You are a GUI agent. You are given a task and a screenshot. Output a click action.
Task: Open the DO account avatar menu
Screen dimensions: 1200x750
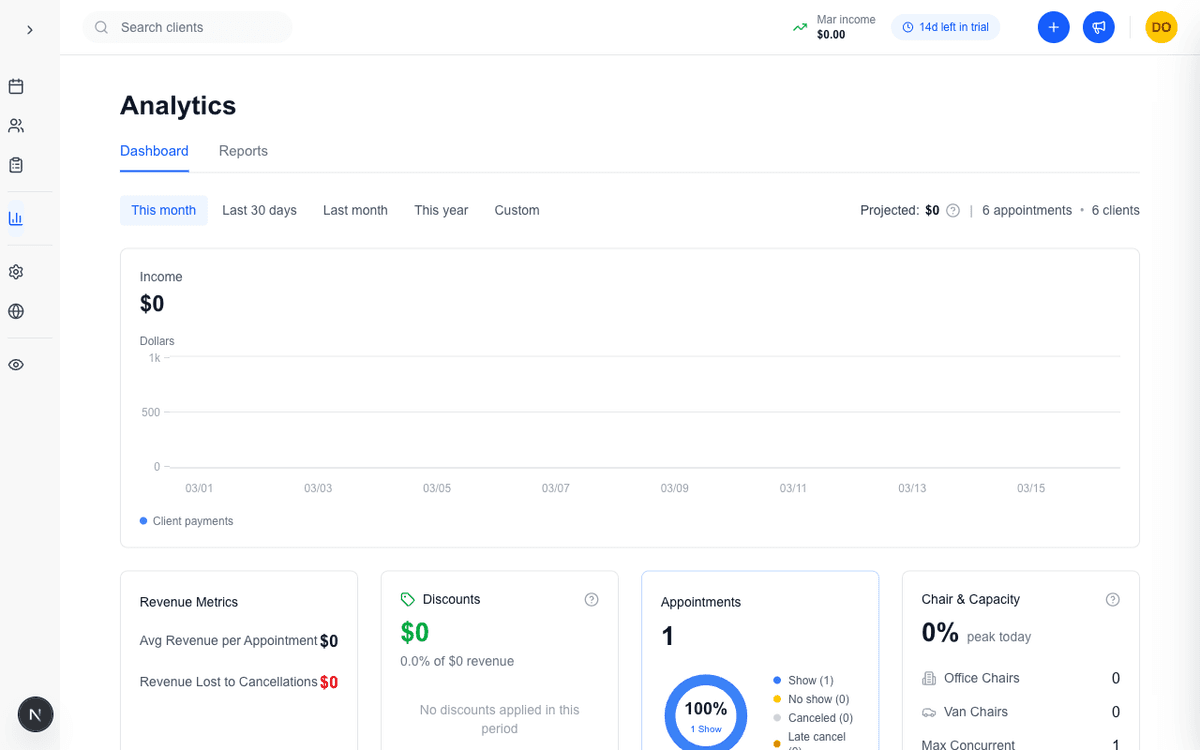1161,27
